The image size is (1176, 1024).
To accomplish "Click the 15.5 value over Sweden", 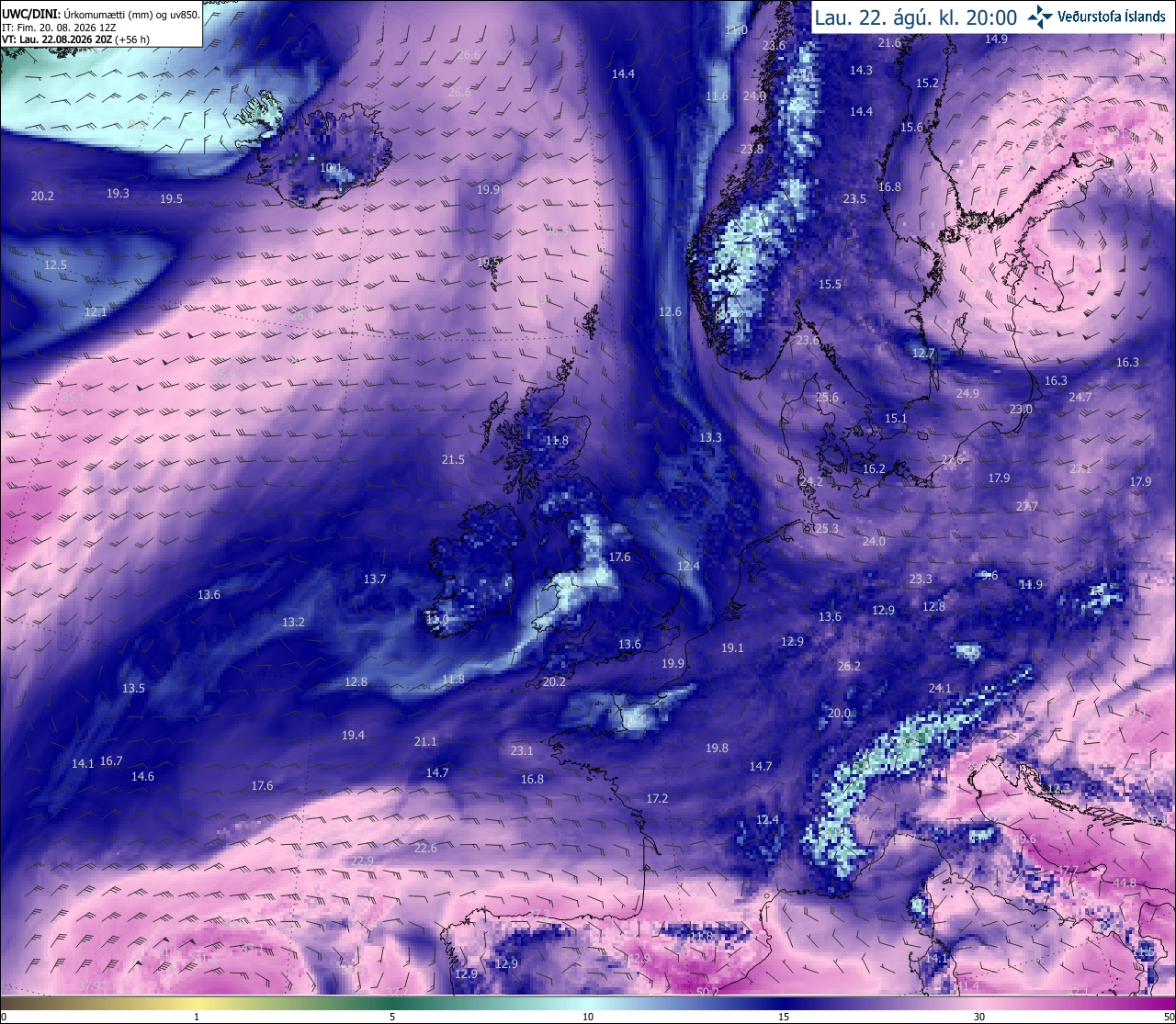I will pos(830,284).
